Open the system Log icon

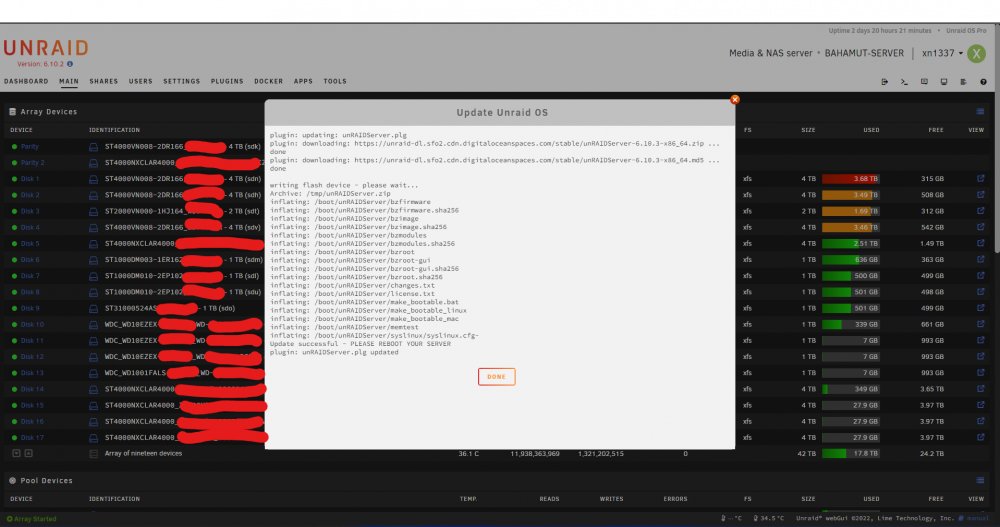click(964, 82)
